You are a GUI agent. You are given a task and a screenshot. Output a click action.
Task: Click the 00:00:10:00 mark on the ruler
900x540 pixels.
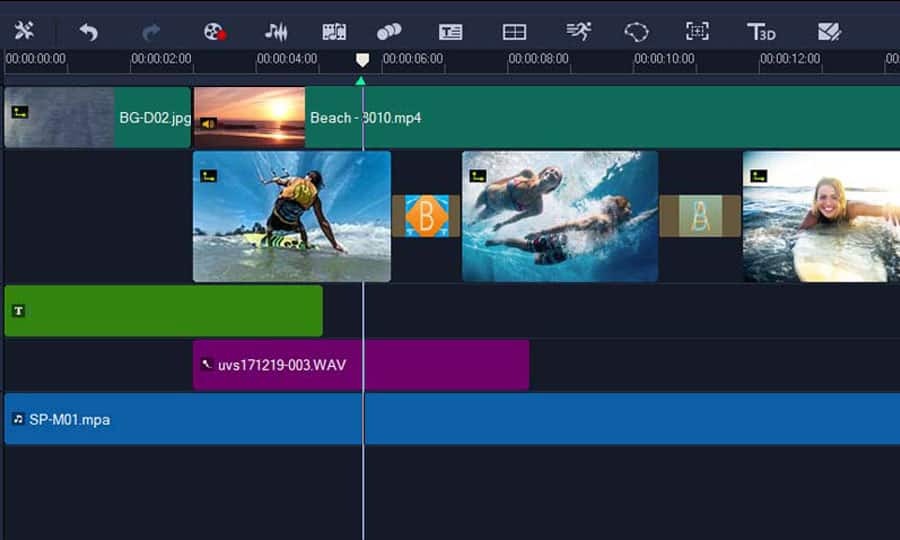coord(664,59)
